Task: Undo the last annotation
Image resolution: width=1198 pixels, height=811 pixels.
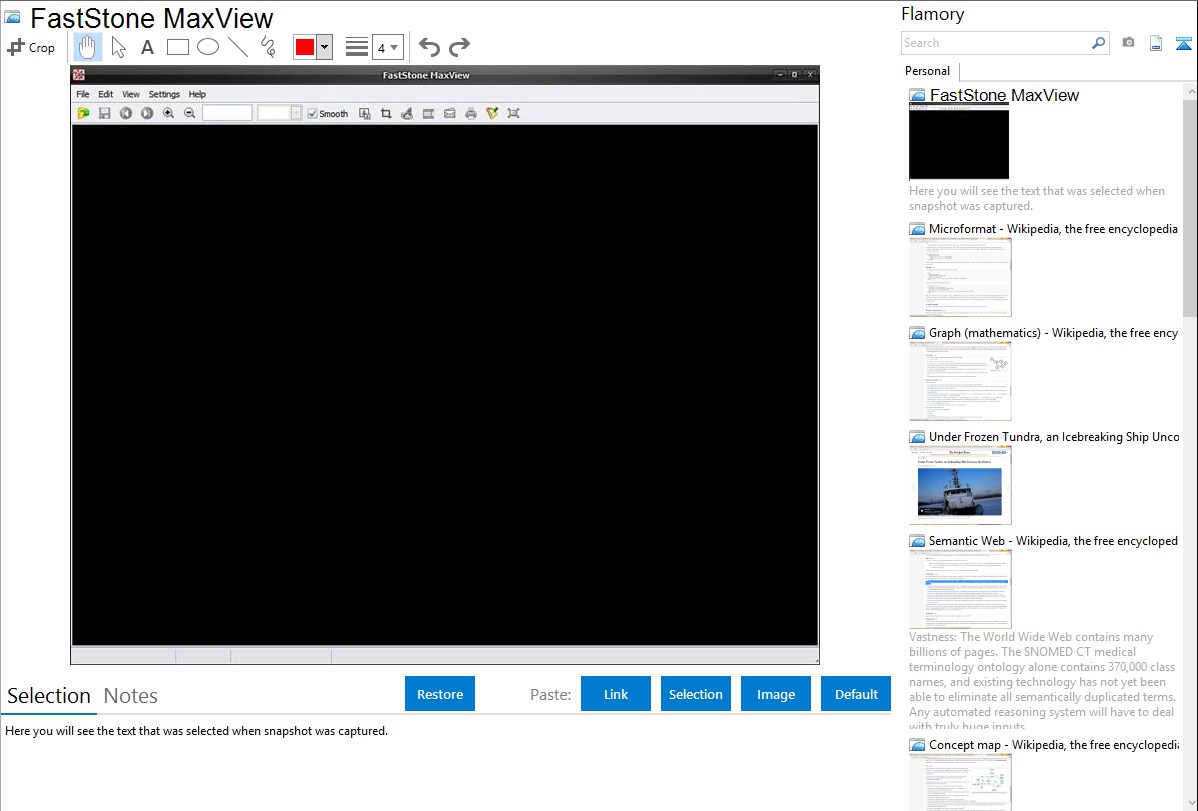Action: (x=429, y=47)
